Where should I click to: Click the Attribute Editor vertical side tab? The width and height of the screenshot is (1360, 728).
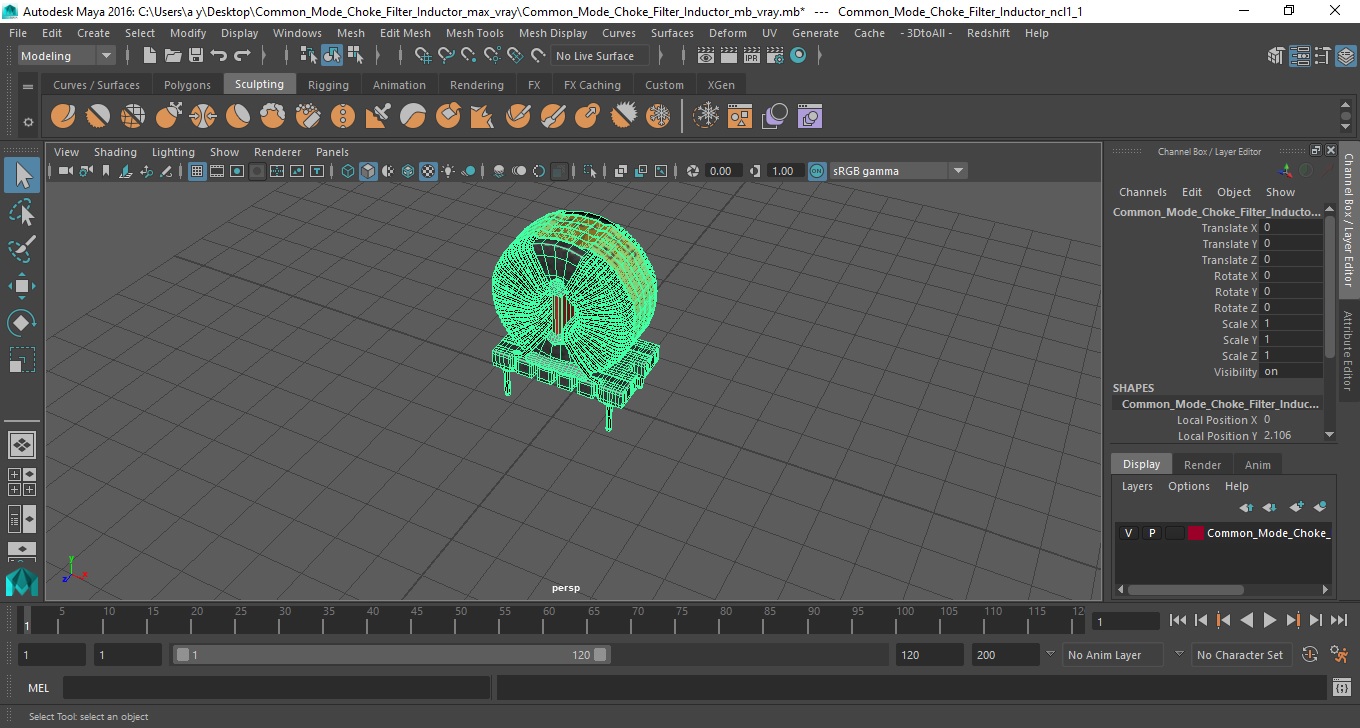1348,351
